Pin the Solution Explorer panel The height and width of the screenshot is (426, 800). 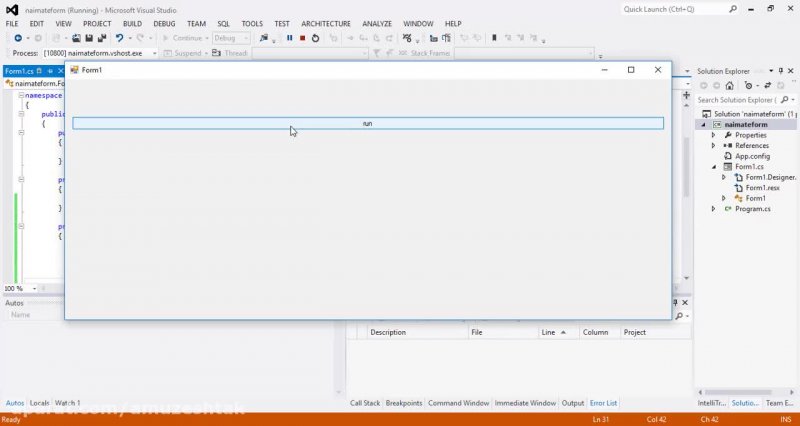click(782, 71)
